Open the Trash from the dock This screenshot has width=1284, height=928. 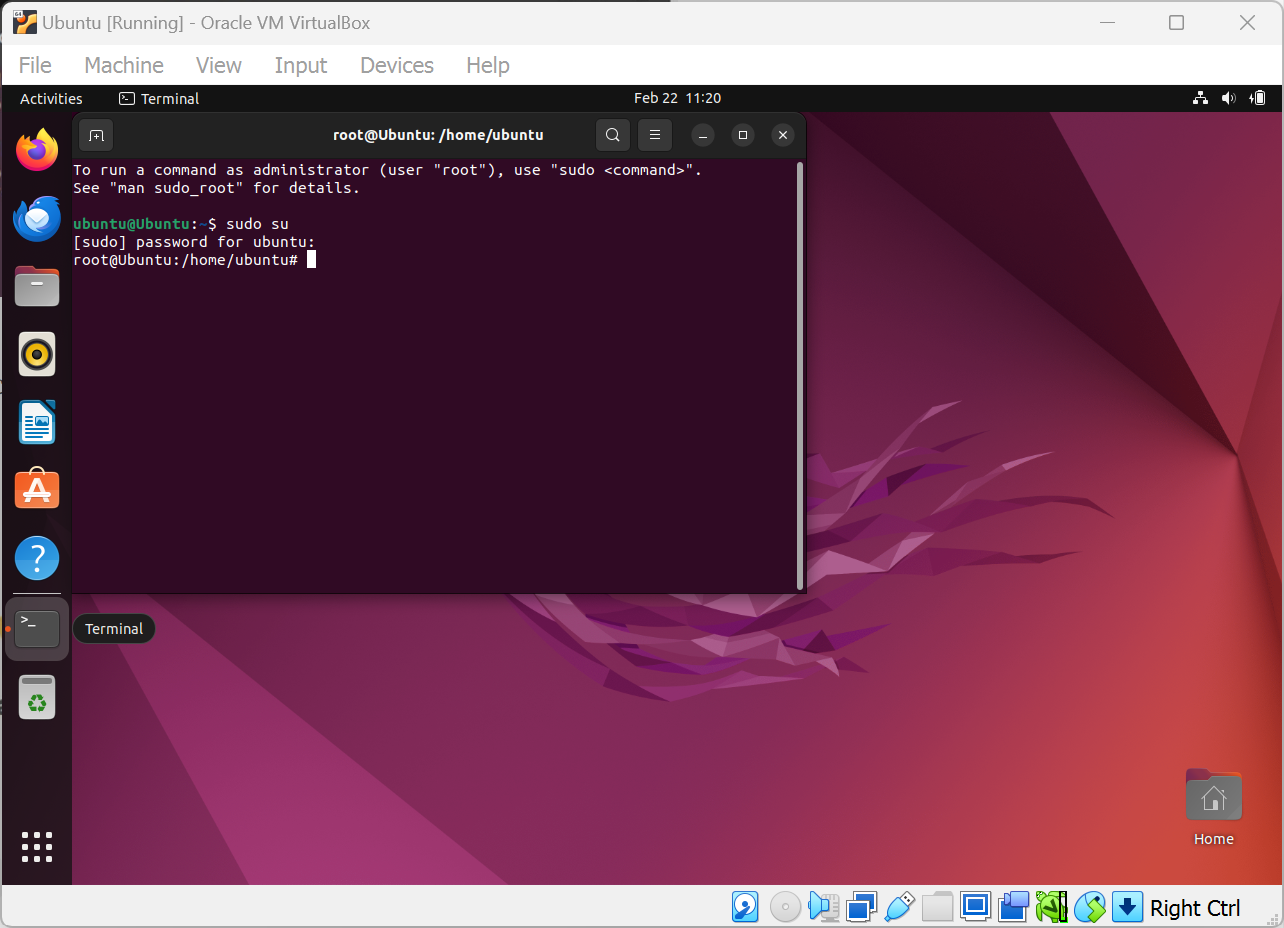click(37, 697)
